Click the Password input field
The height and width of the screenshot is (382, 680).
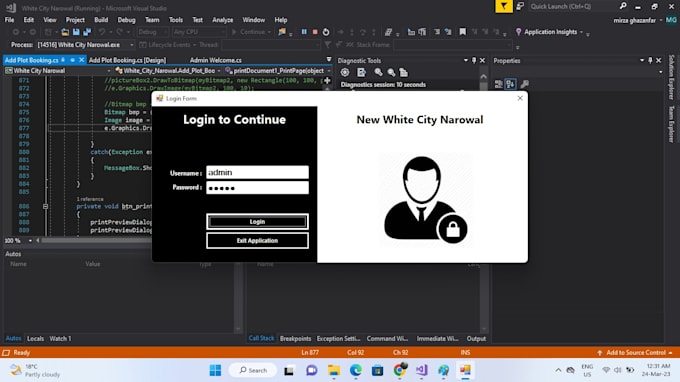tap(257, 187)
